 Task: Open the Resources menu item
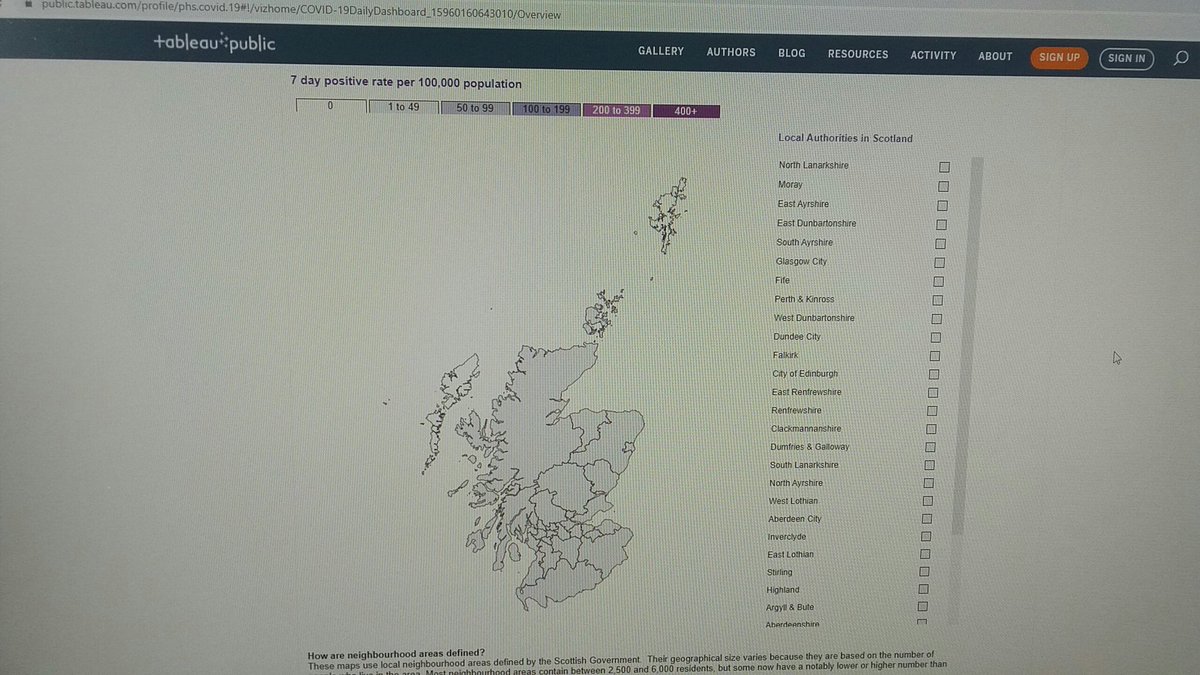tap(858, 54)
